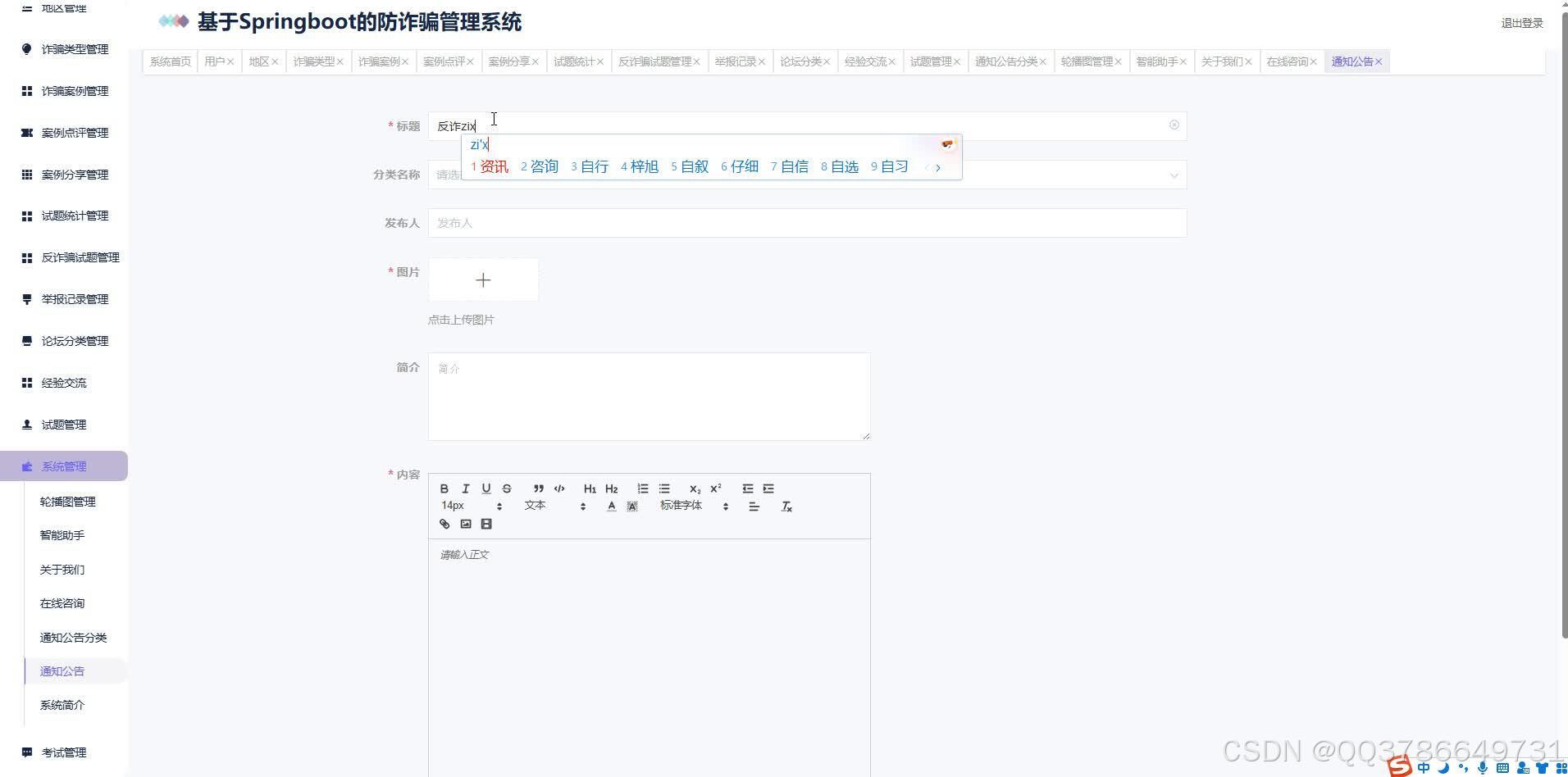
Task: Apply subscript formatting
Action: (x=695, y=488)
